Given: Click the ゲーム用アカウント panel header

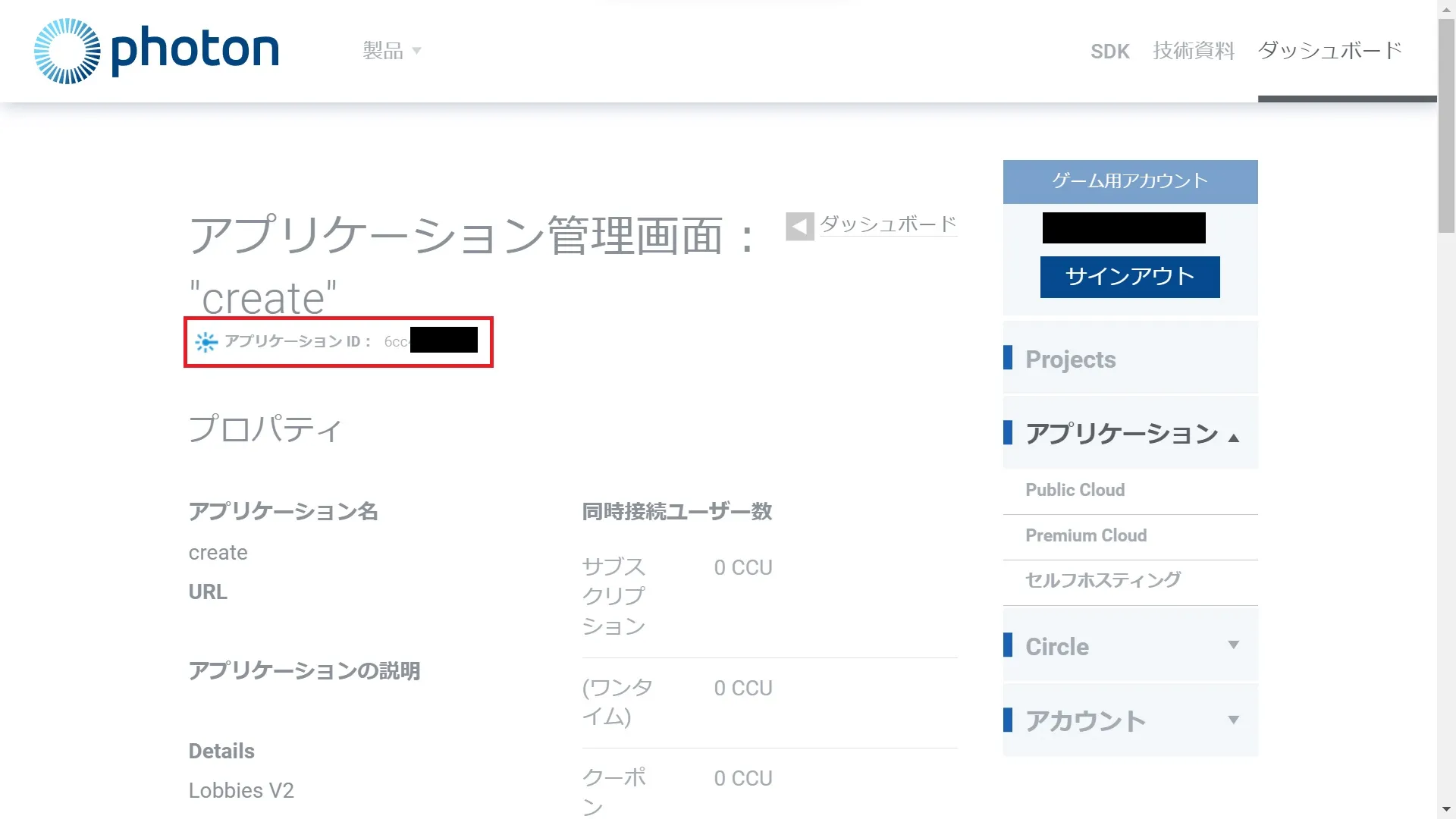Looking at the screenshot, I should [x=1130, y=181].
